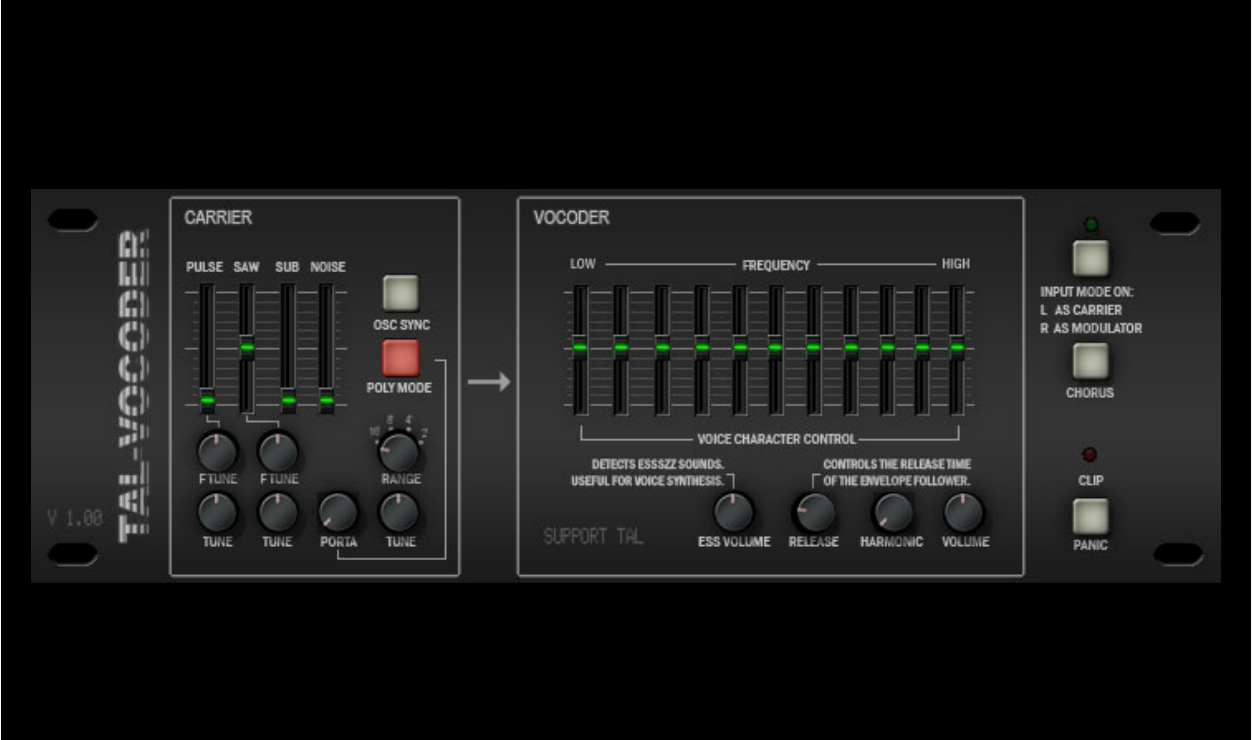
Task: Toggle the input mode button above INPUT MODE ON
Action: [1090, 258]
